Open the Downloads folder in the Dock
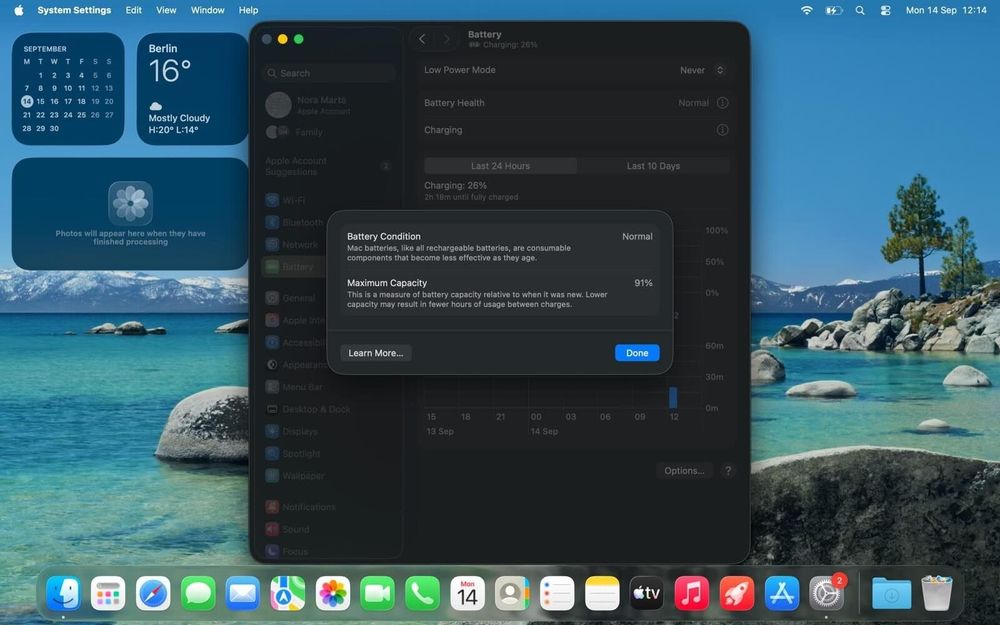 click(892, 593)
